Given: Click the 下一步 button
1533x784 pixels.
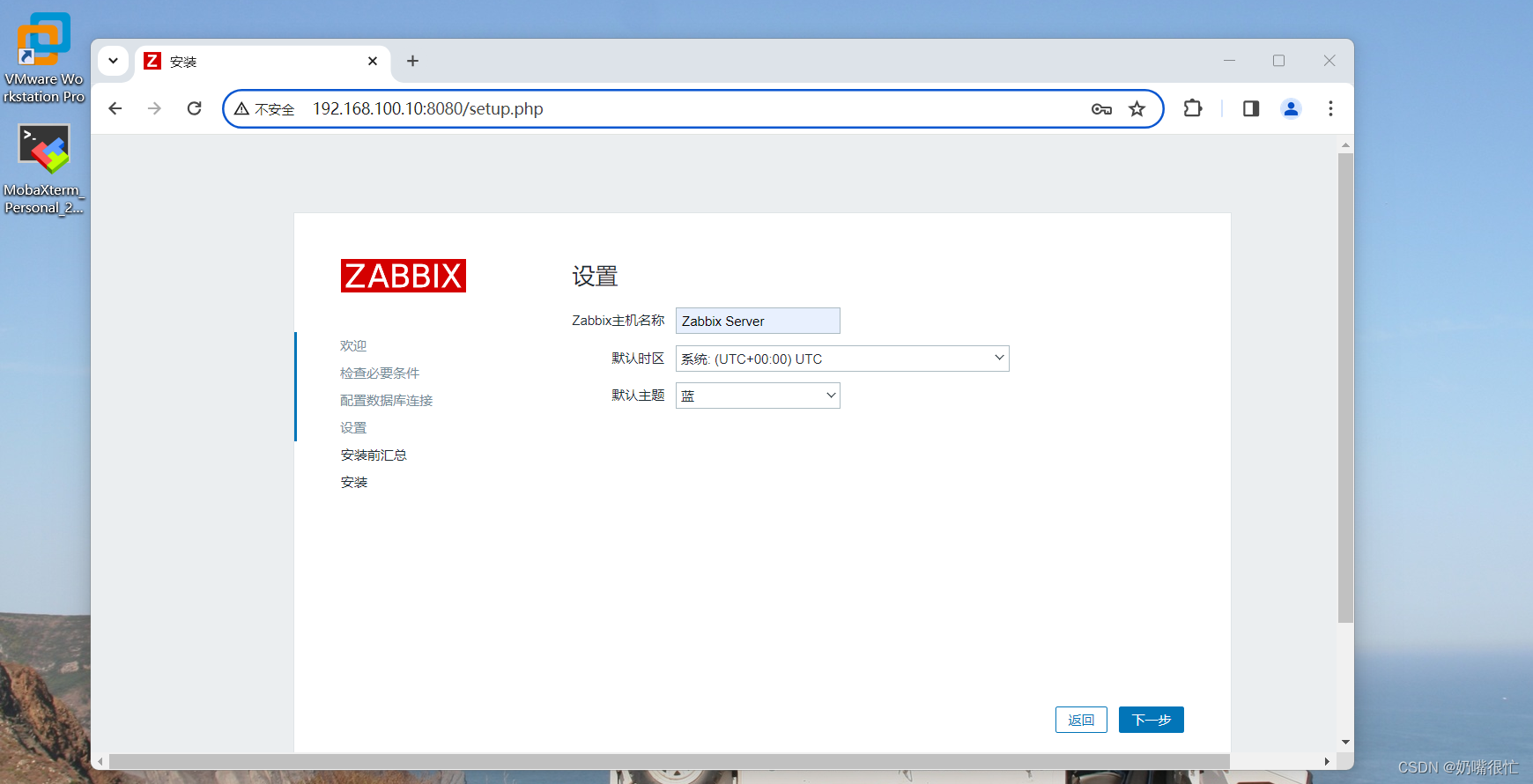Looking at the screenshot, I should coord(1152,720).
